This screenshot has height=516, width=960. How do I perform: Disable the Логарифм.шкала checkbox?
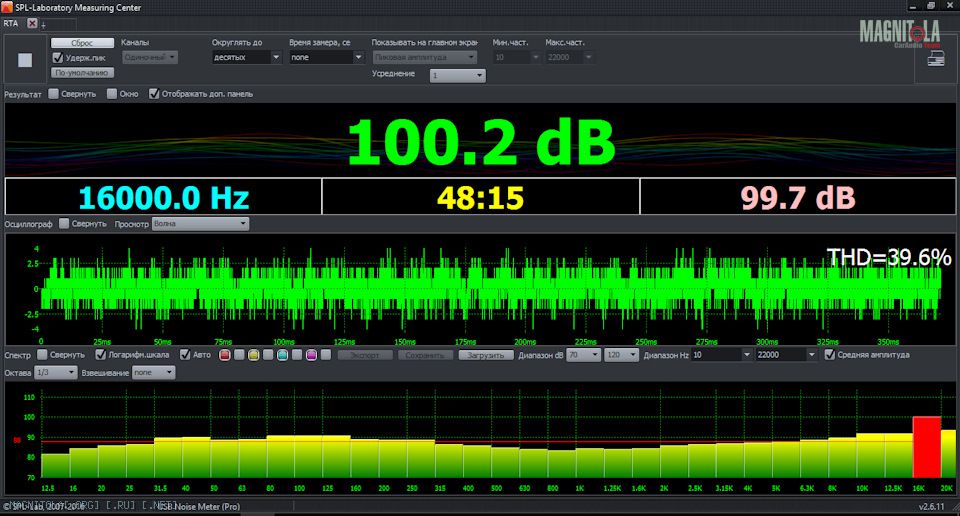click(x=101, y=354)
